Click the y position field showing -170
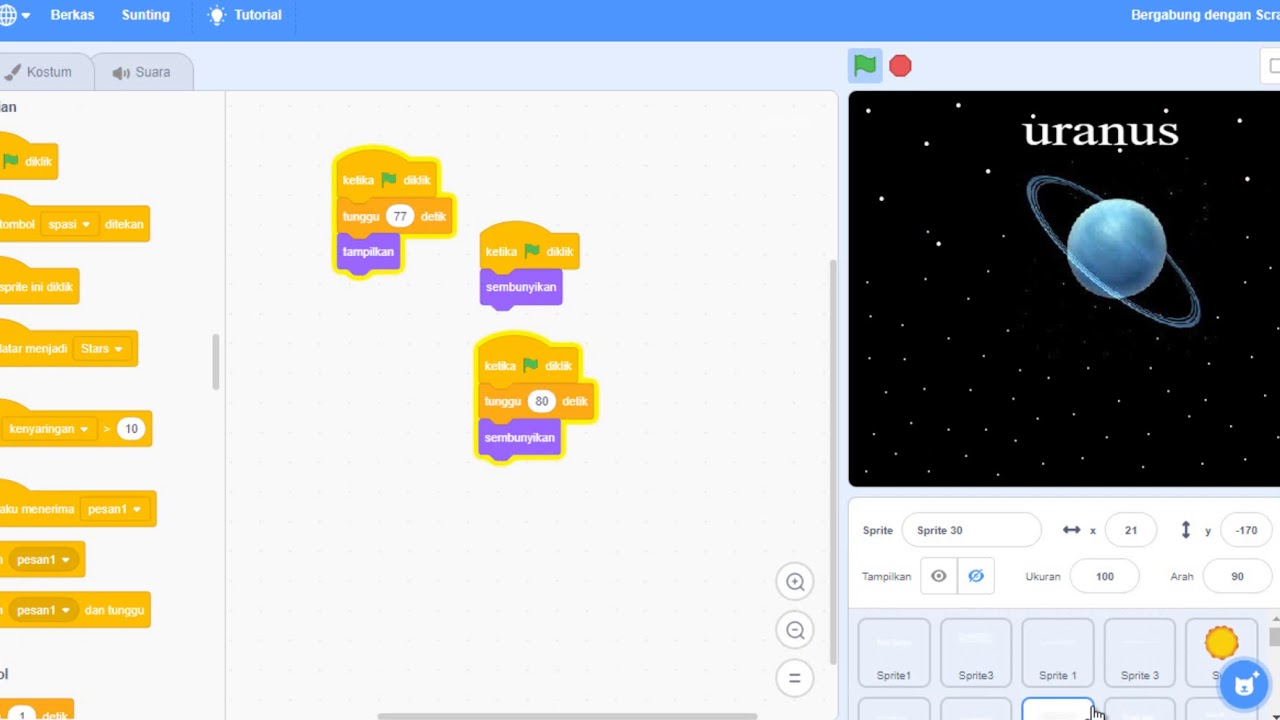 pos(1246,530)
